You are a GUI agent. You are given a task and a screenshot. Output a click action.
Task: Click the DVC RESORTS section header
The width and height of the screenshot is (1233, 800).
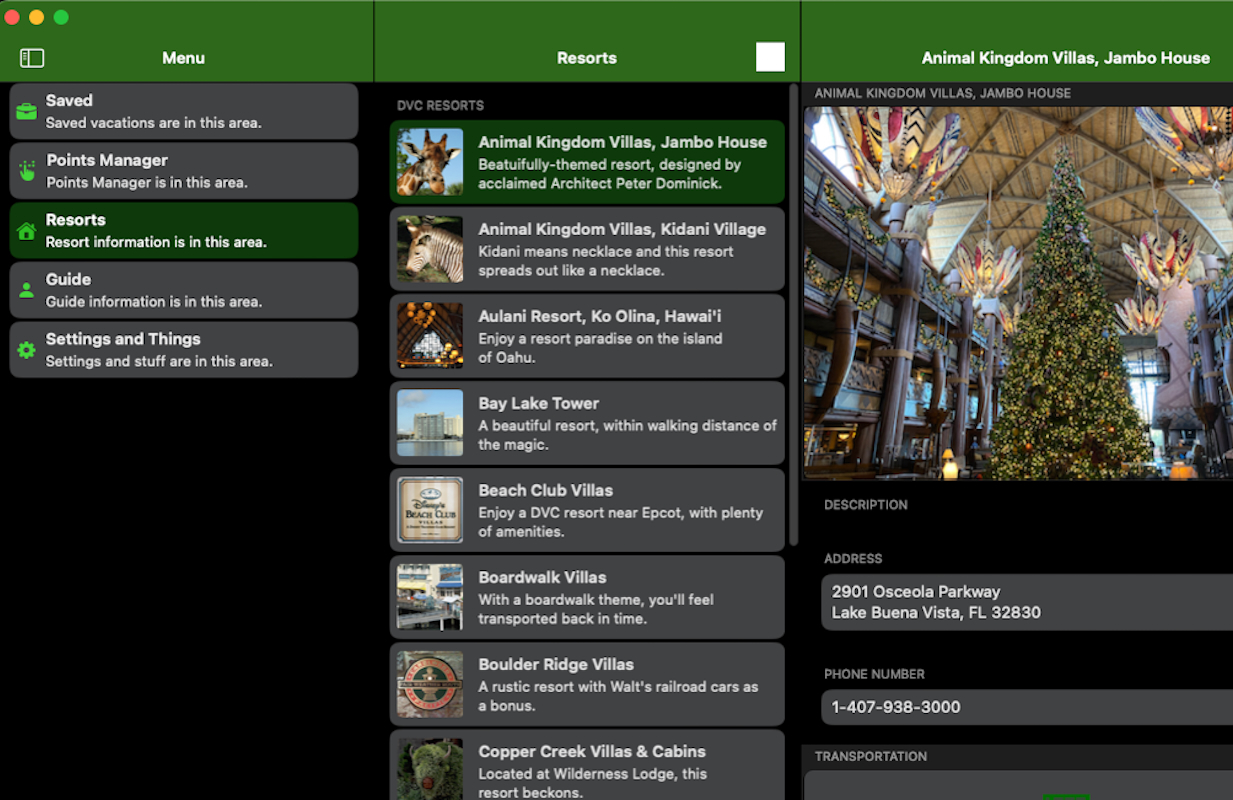coord(440,105)
